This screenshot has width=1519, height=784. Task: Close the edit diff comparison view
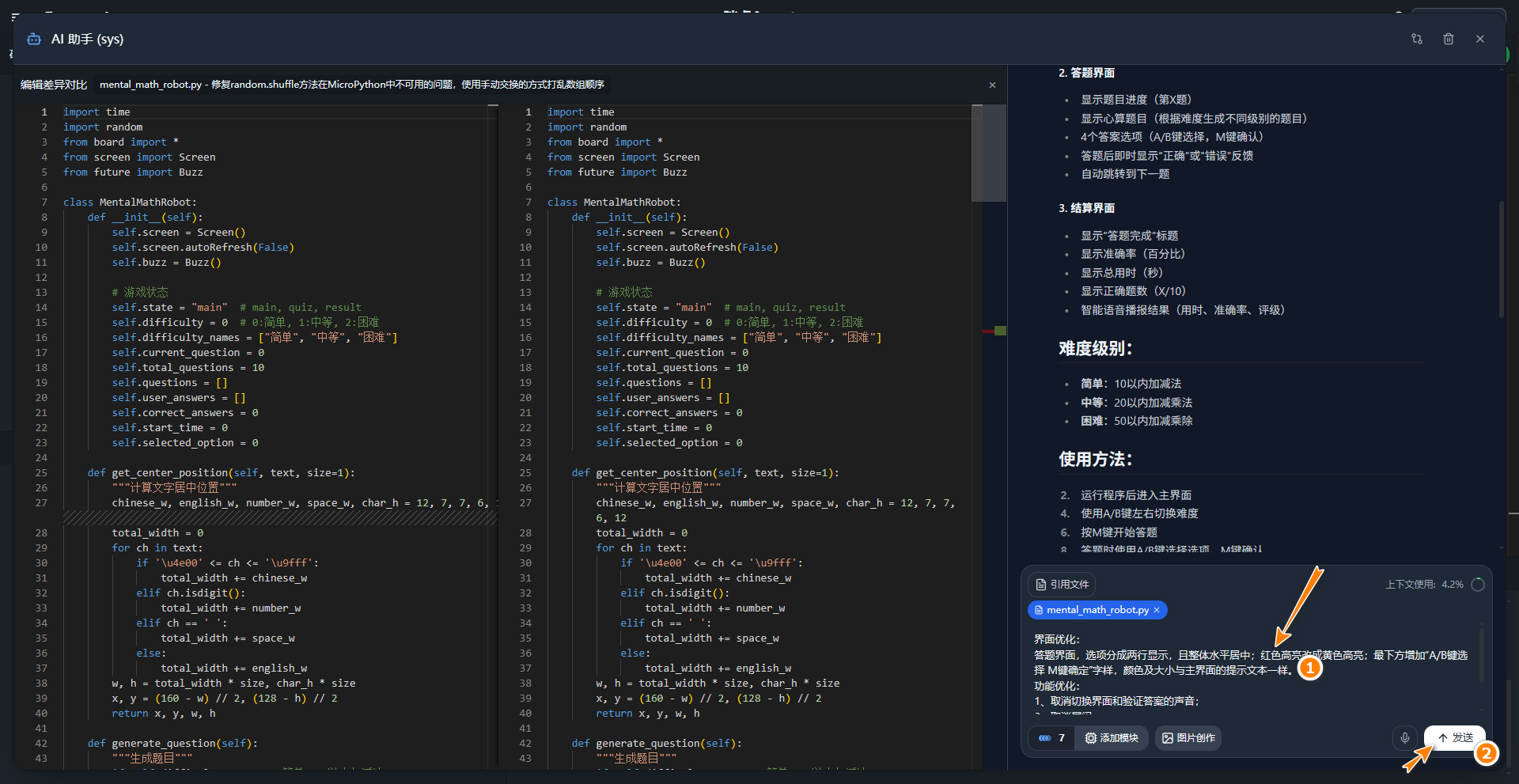[x=992, y=85]
